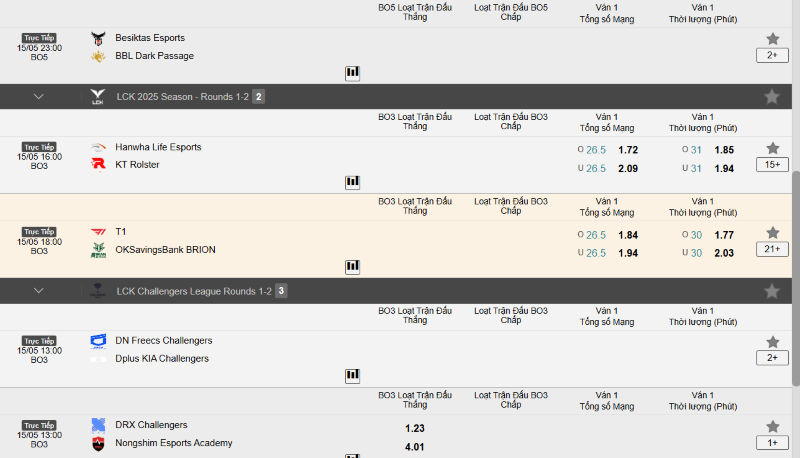Click the T1 team logo
Screen dimensions: 800x458
[x=98, y=232]
